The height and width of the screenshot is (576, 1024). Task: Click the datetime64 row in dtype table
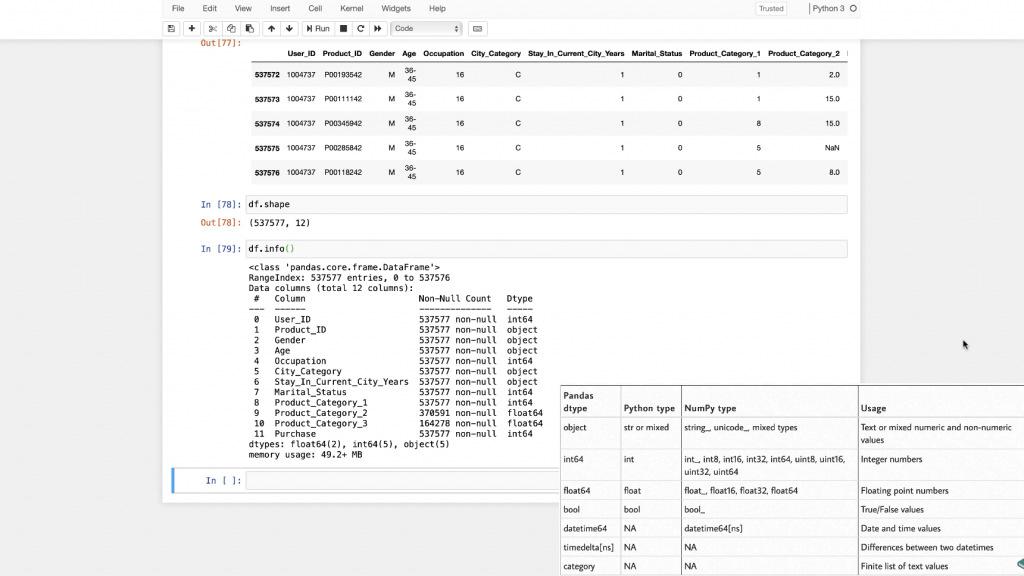click(x=792, y=528)
